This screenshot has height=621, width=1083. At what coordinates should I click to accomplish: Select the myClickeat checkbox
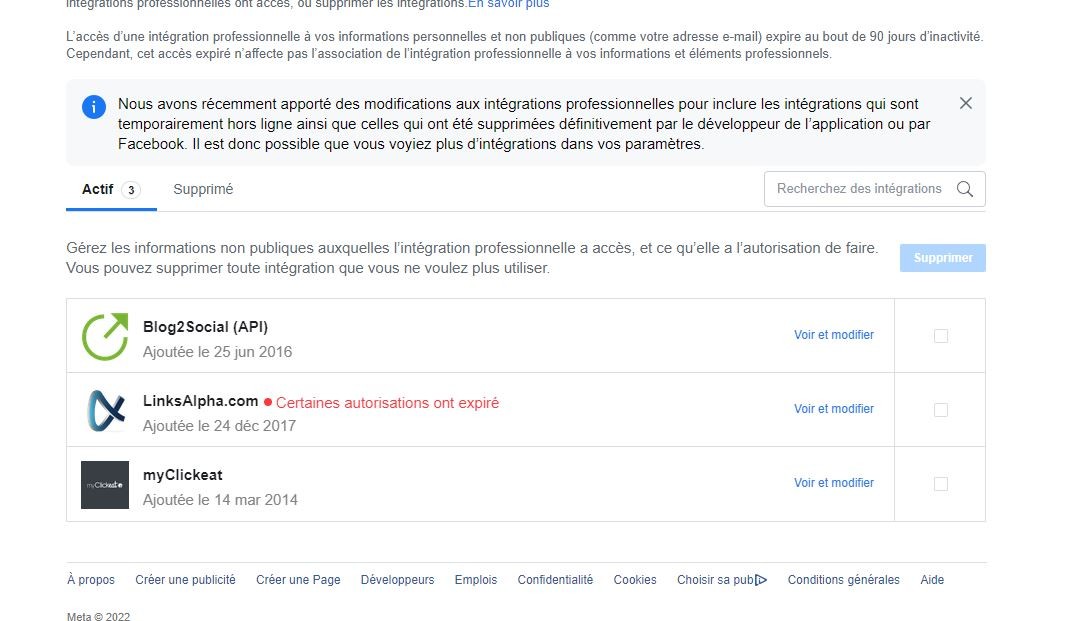(x=940, y=484)
